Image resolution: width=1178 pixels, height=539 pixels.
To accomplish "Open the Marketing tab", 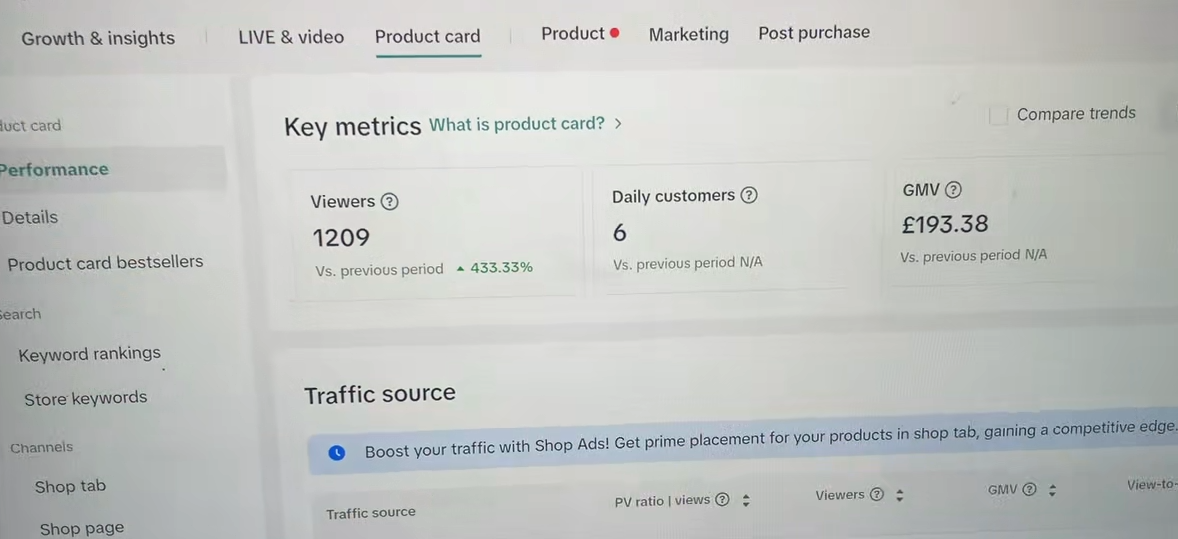I will [x=688, y=35].
